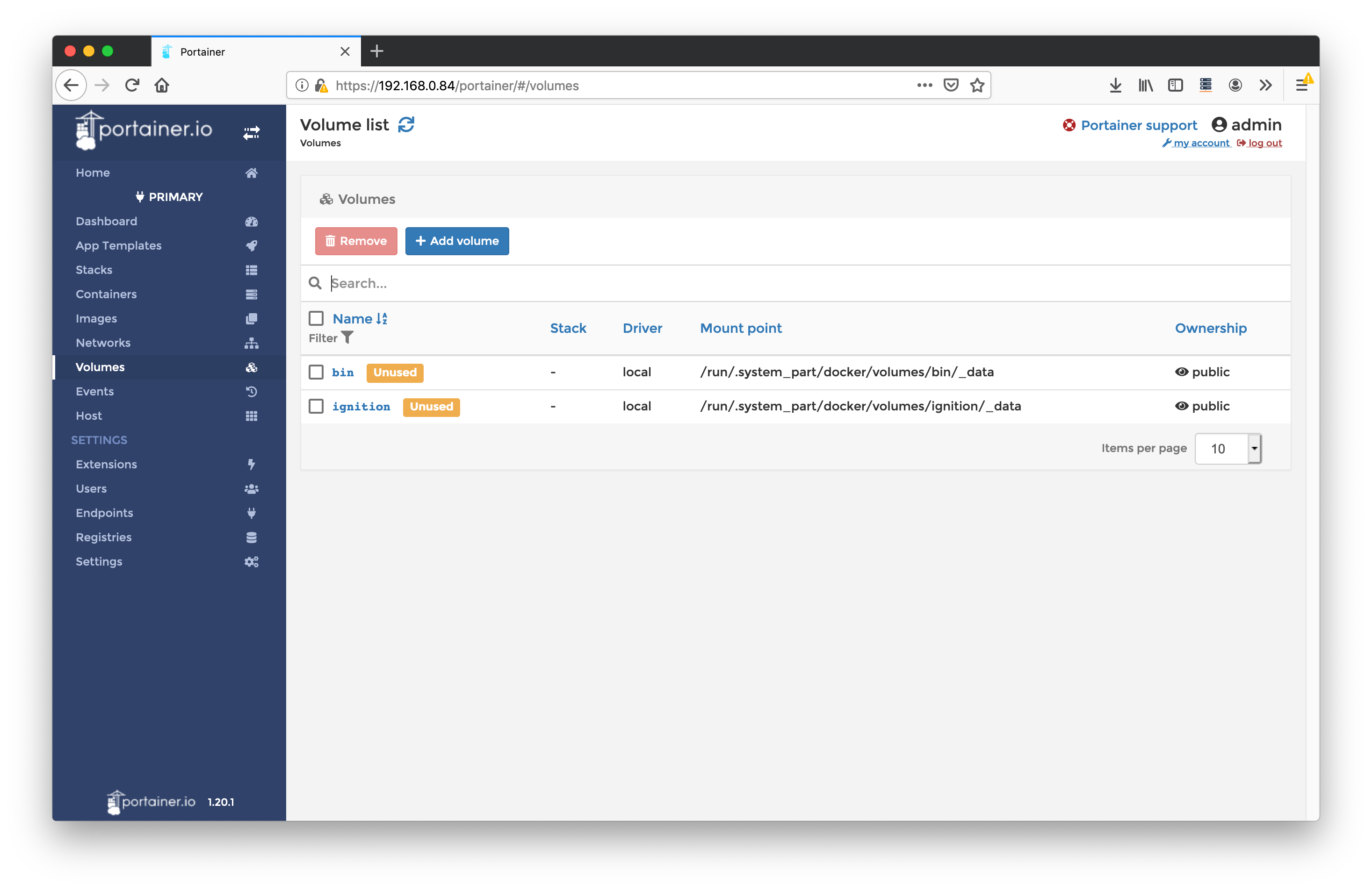The height and width of the screenshot is (890, 1372).
Task: Refresh the volume list icon
Action: pos(406,124)
